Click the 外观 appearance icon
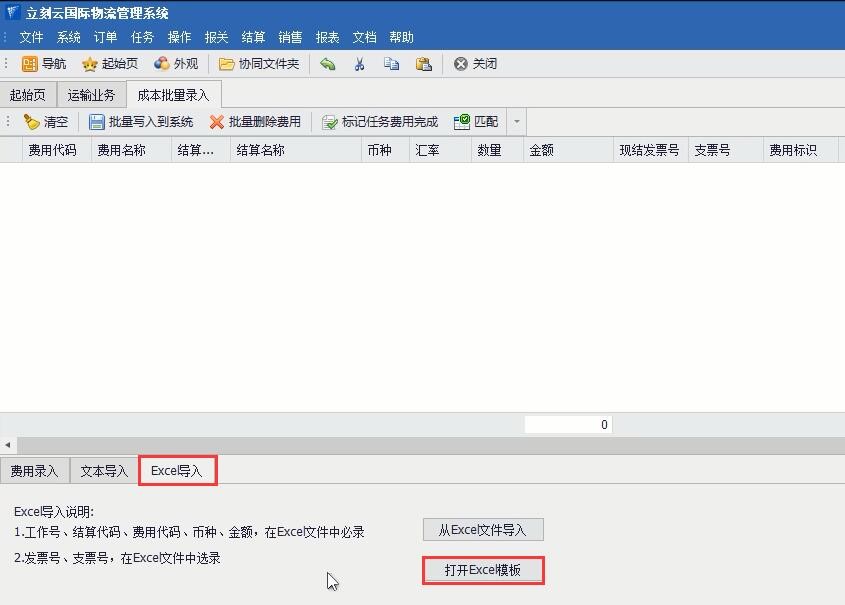This screenshot has height=605, width=845. tap(175, 64)
